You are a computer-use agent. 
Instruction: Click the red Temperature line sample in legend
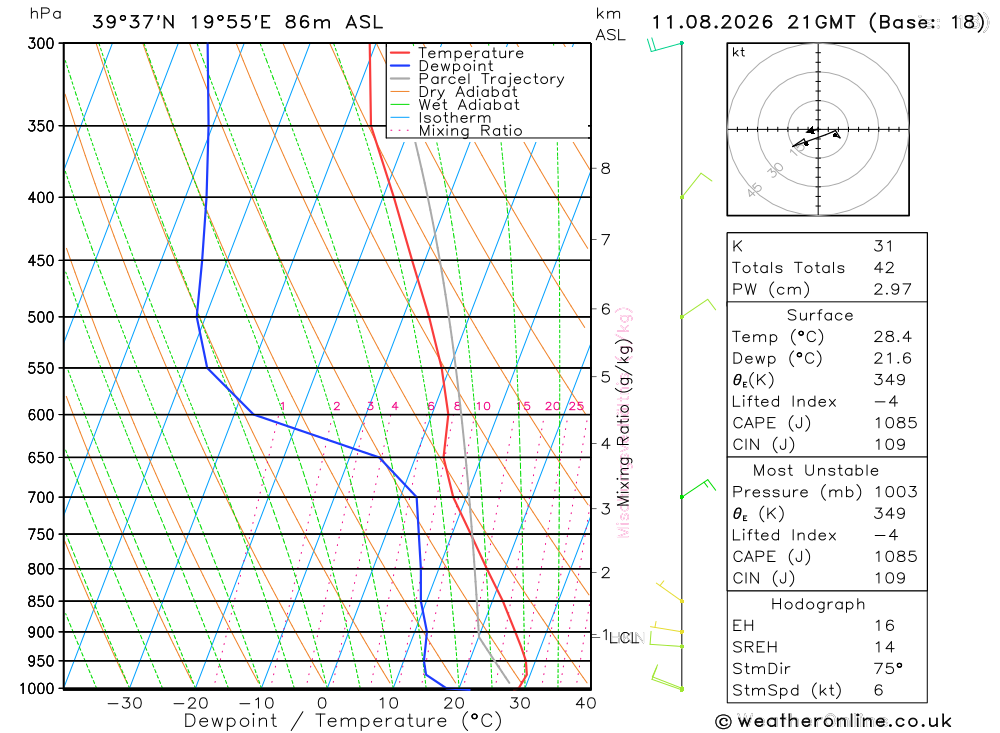pyautogui.click(x=400, y=53)
